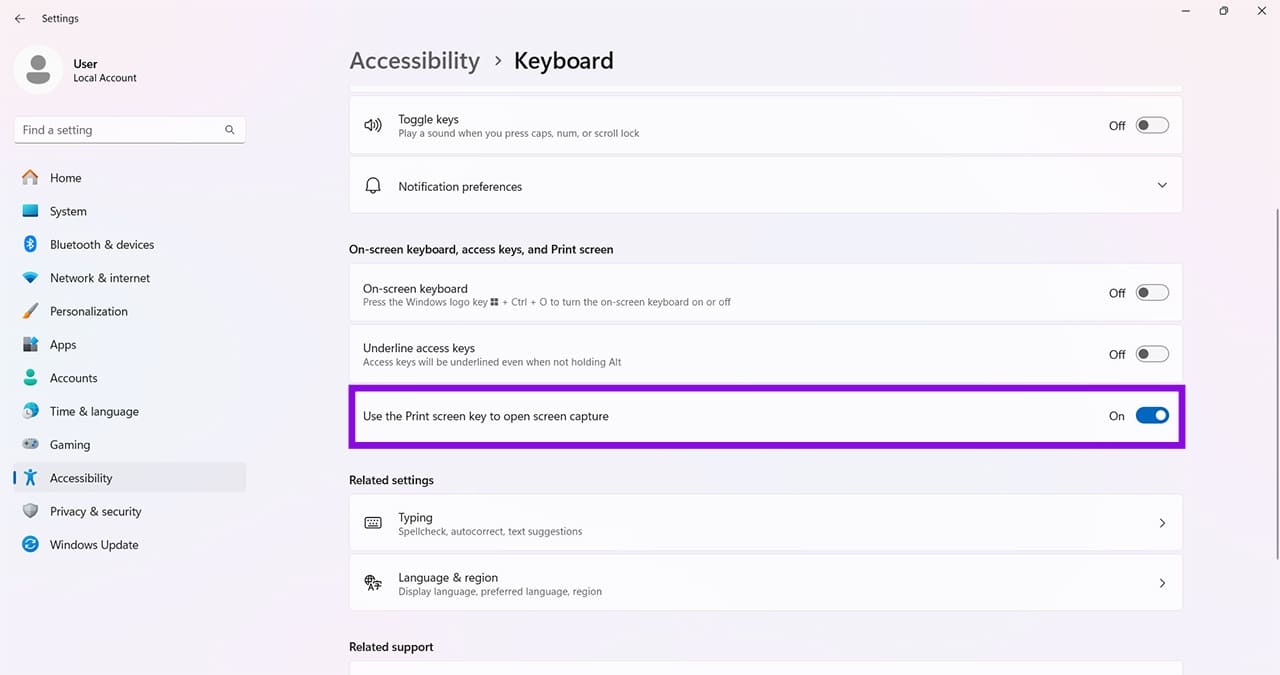
Task: Enable the On-screen keyboard toggle
Action: click(1152, 293)
